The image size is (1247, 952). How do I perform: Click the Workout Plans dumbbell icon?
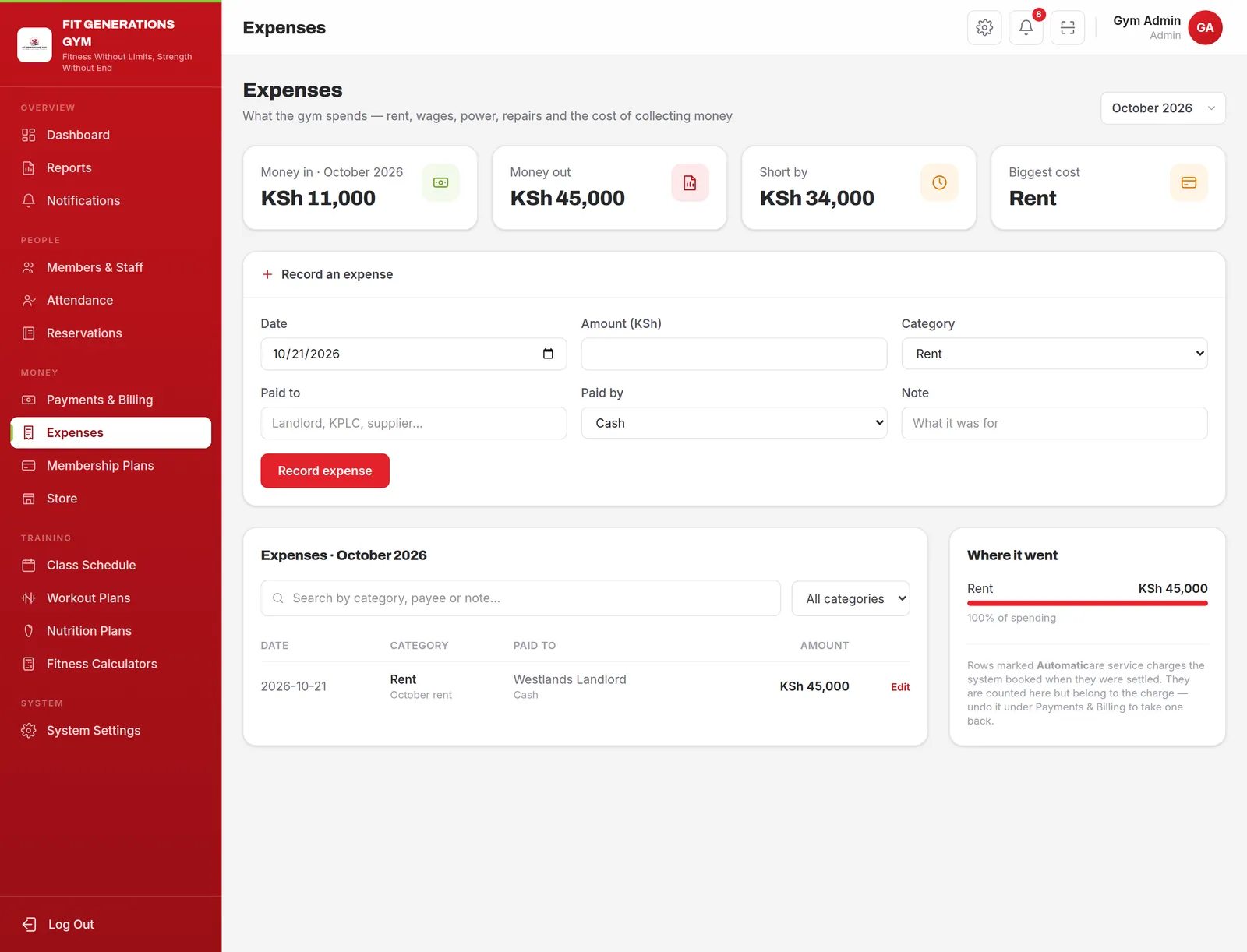pos(29,598)
